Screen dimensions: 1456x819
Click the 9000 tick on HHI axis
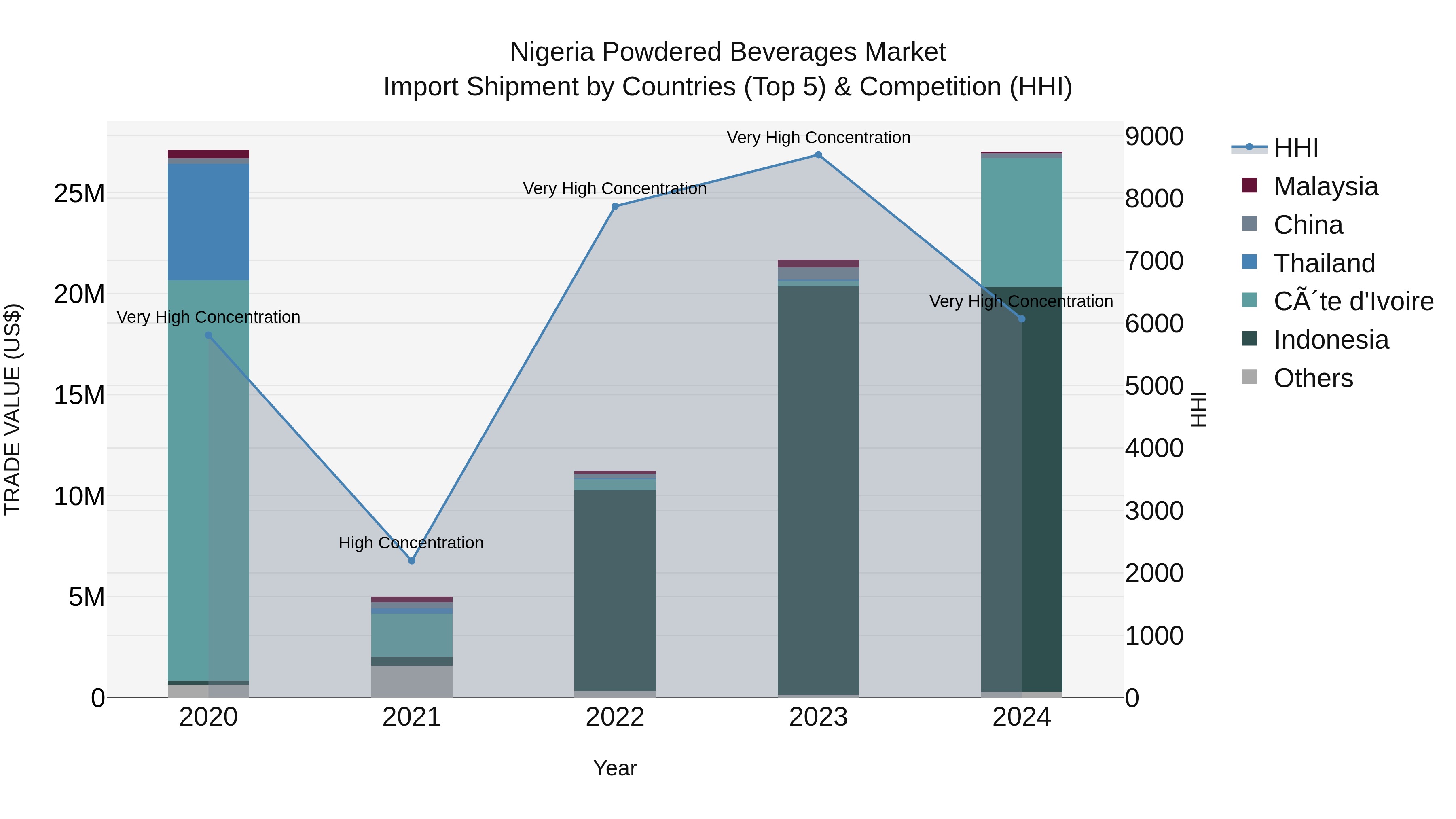1154,136
